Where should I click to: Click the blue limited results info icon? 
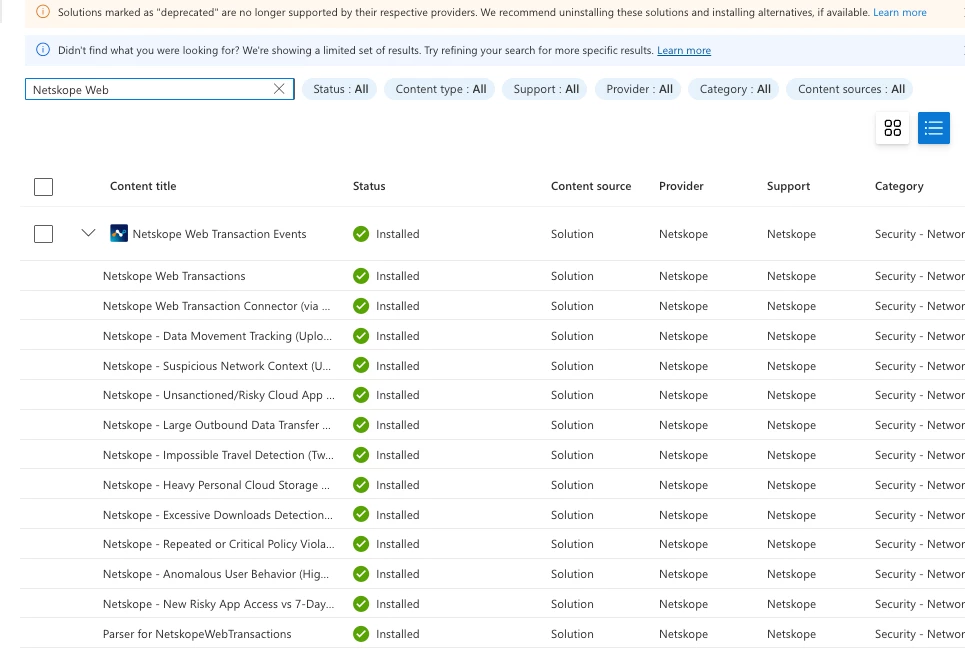pyautogui.click(x=42, y=50)
